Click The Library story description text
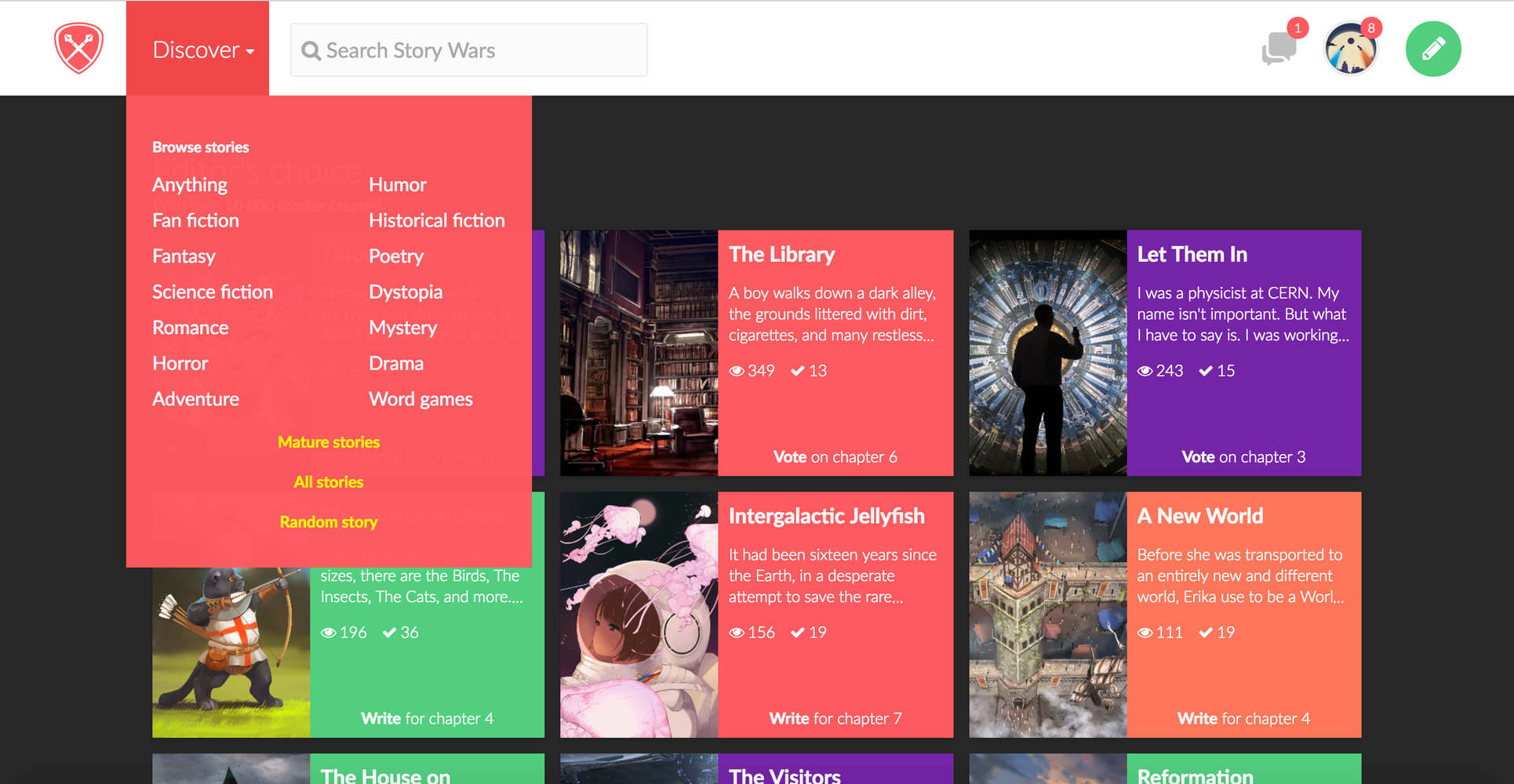Screen dimensions: 1514x784 832,314
